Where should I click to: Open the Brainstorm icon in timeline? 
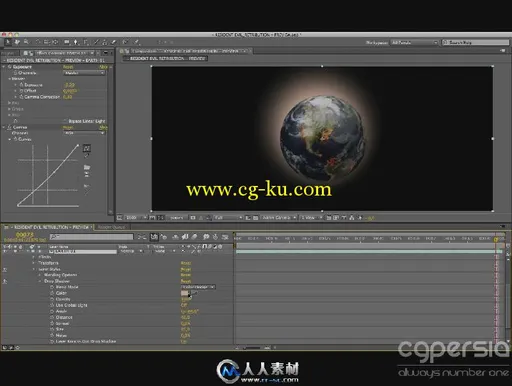click(206, 237)
